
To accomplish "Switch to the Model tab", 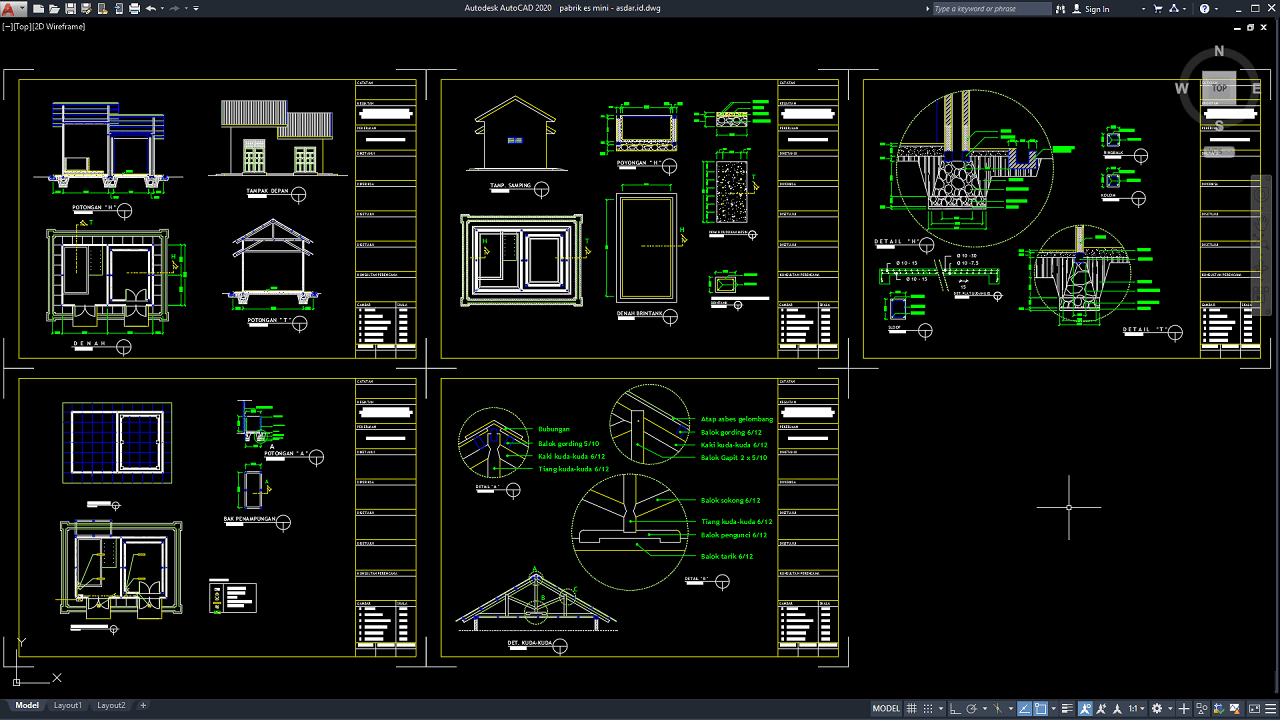I will pos(27,706).
